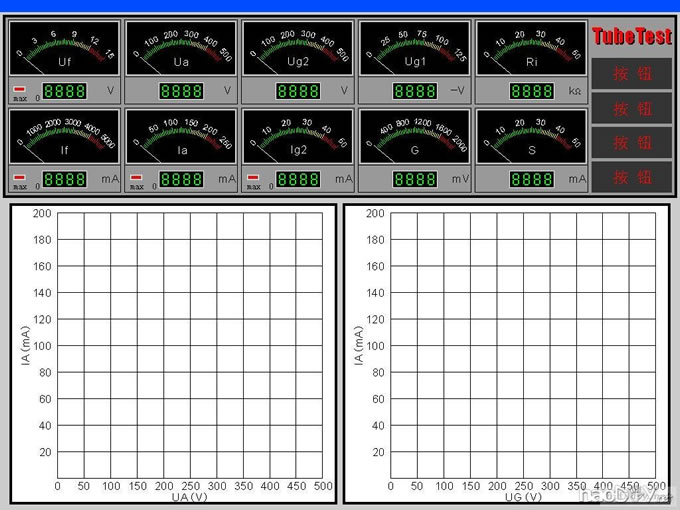Image resolution: width=680 pixels, height=510 pixels.
Task: Click the Ri digital readout in kΩ
Action: tap(531, 91)
